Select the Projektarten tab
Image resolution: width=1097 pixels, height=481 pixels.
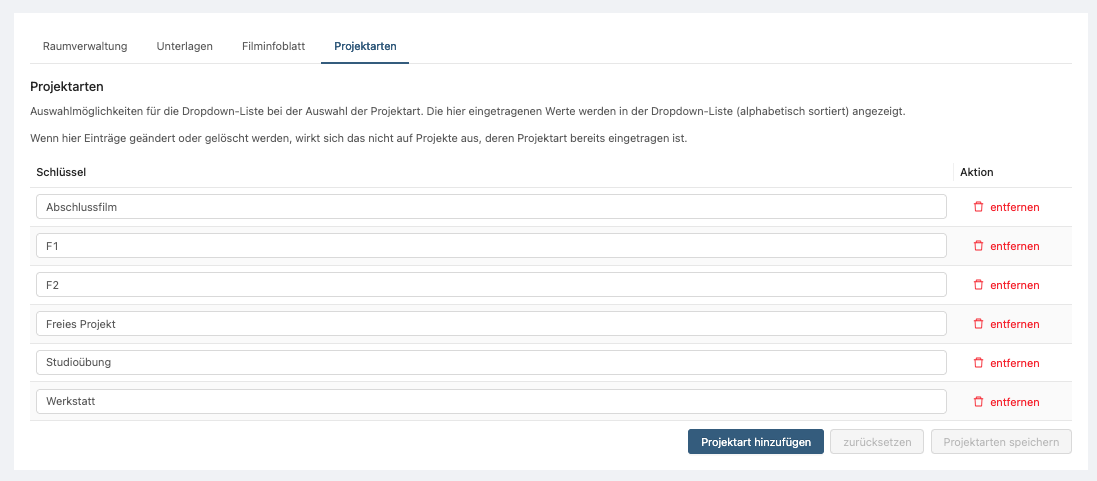pos(365,46)
